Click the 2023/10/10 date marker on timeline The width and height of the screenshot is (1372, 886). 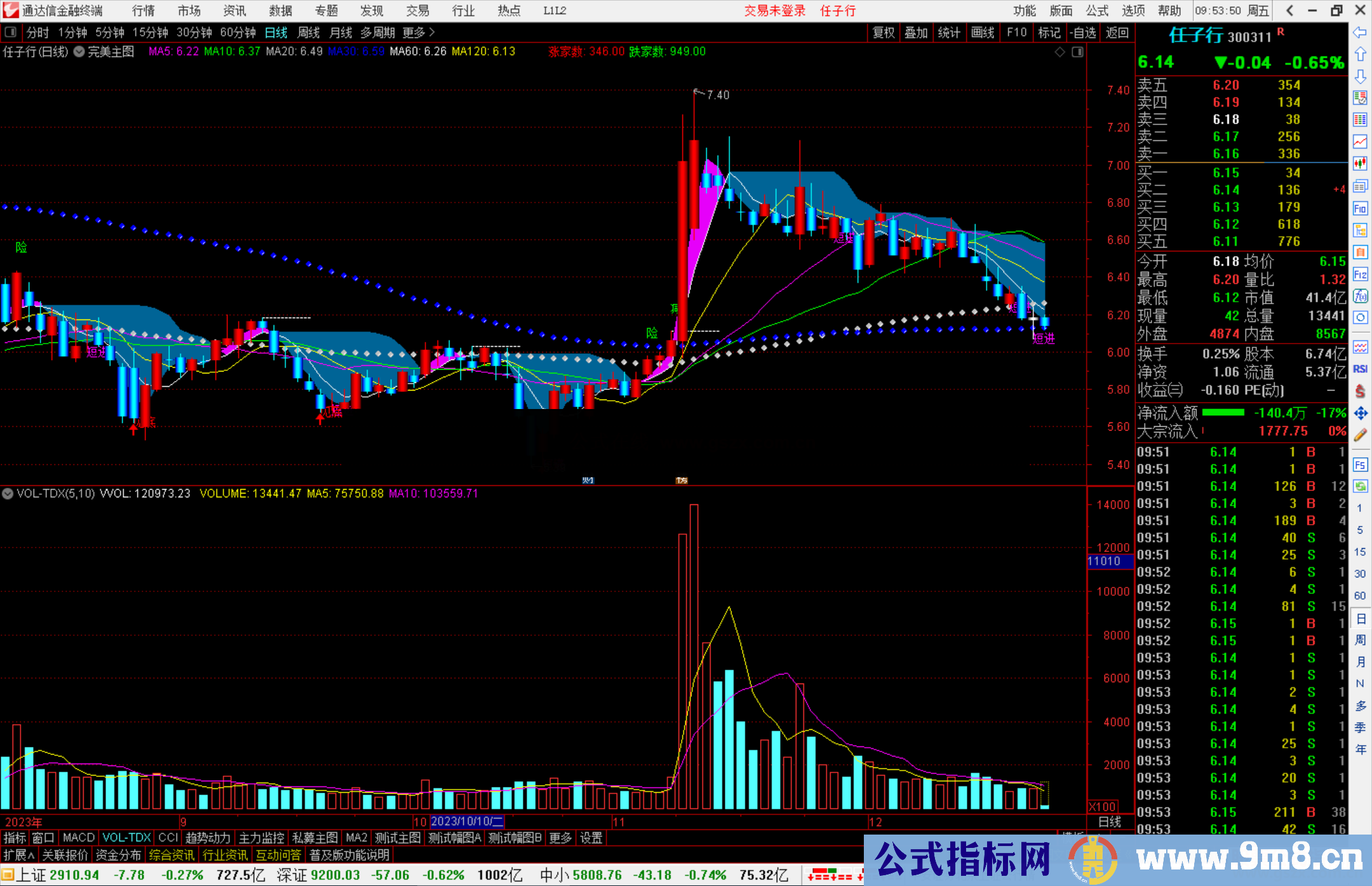[x=467, y=821]
